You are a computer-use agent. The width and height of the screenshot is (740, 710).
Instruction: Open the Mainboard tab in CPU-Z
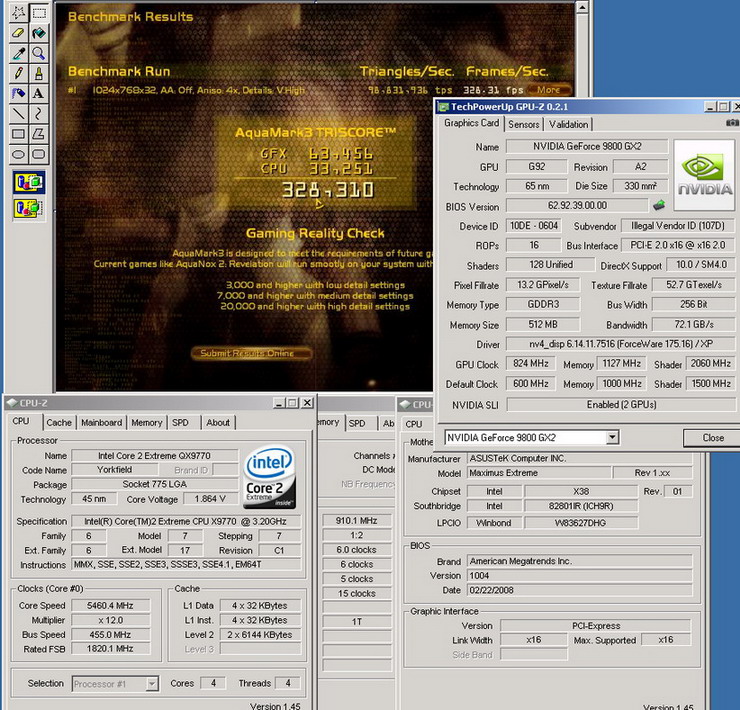[101, 423]
